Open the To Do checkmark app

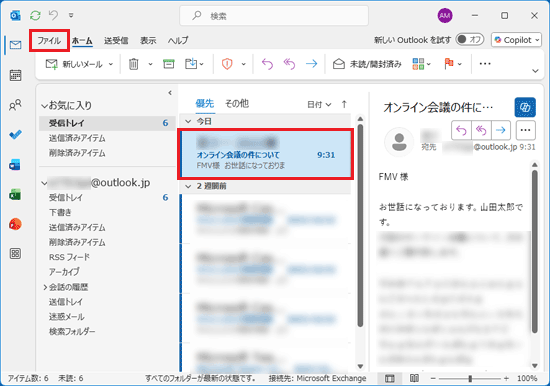[15, 134]
